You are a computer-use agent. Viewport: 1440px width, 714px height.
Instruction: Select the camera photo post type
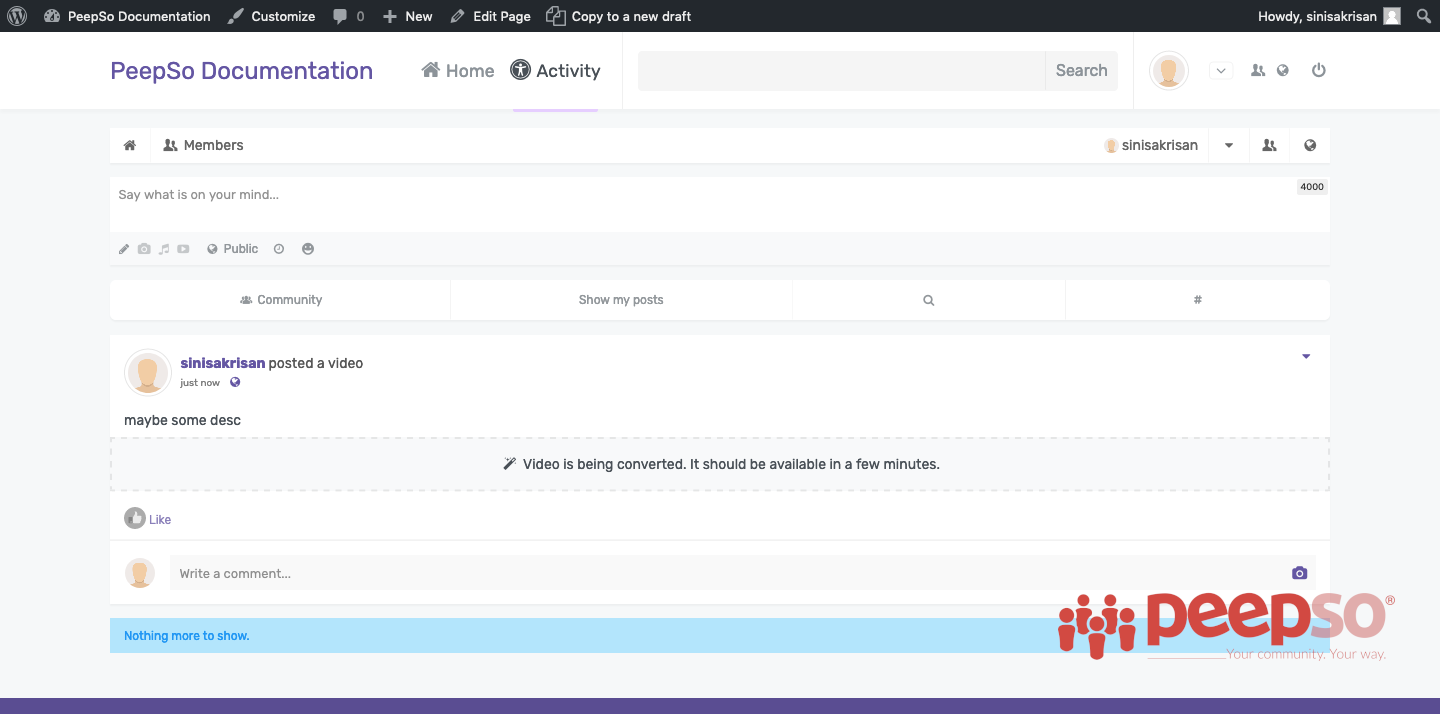point(144,249)
